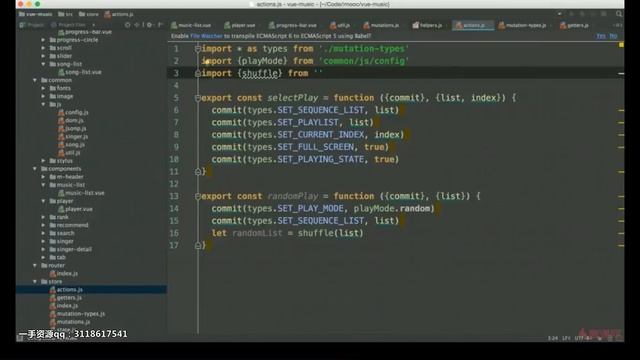Toggle the fold marker on line 3
This screenshot has width=640, height=360.
click(x=198, y=73)
